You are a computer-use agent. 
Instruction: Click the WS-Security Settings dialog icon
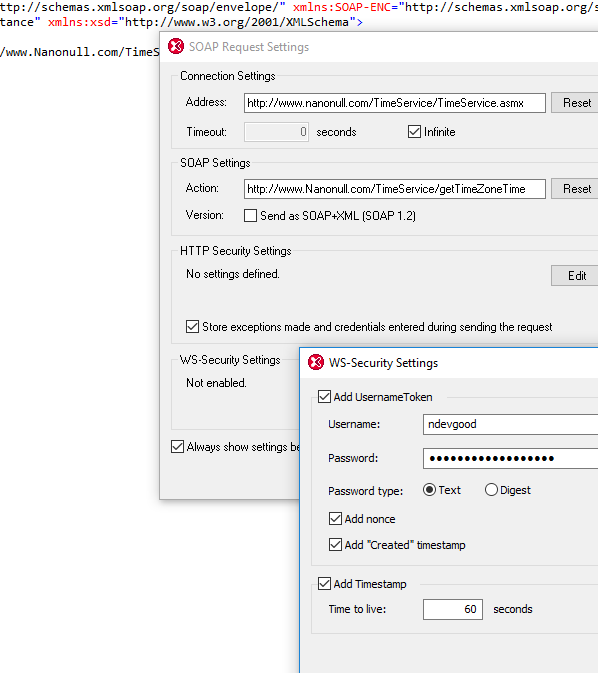click(x=316, y=362)
